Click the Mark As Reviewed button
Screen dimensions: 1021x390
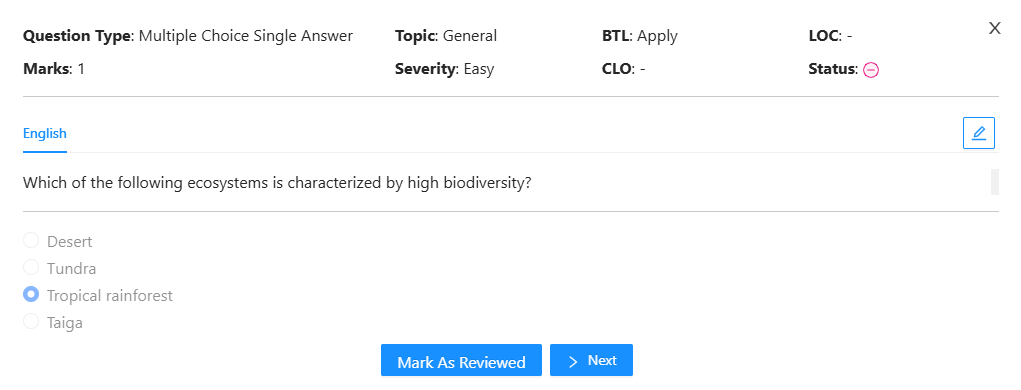point(461,360)
